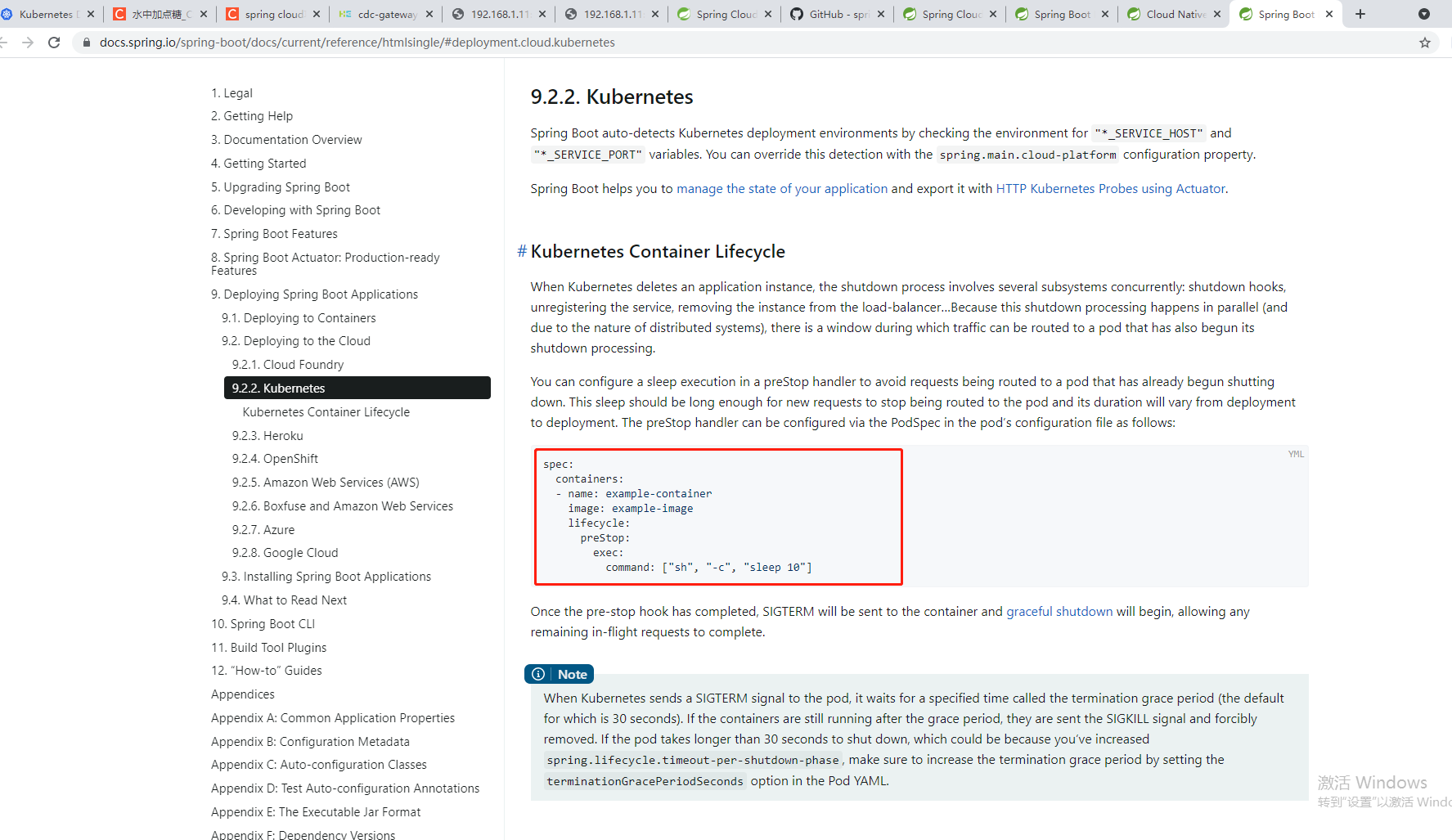Click 'spring.lifecycle.timeout-per-shutdown-phase' code text
Image resolution: width=1452 pixels, height=840 pixels.
click(x=693, y=761)
